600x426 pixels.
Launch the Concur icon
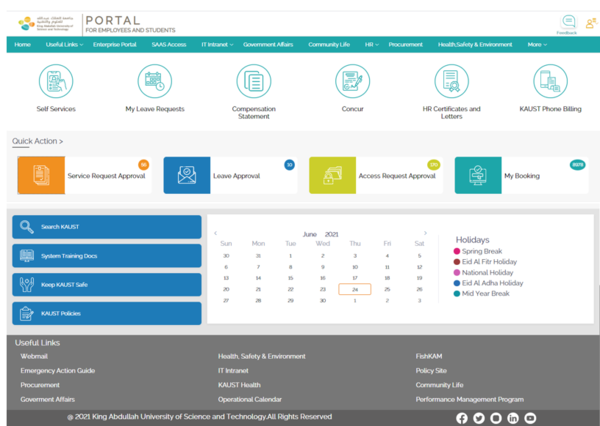coord(352,81)
